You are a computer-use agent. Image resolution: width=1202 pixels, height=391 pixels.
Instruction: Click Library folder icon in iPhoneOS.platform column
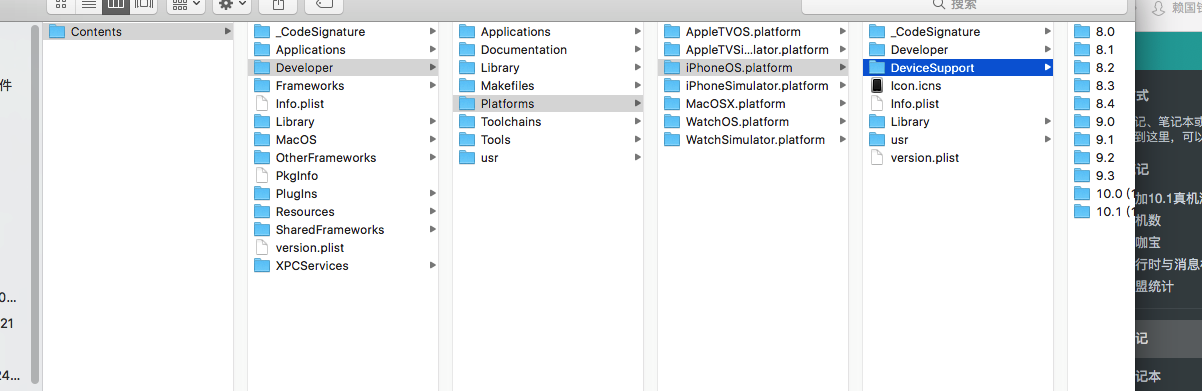tap(877, 122)
